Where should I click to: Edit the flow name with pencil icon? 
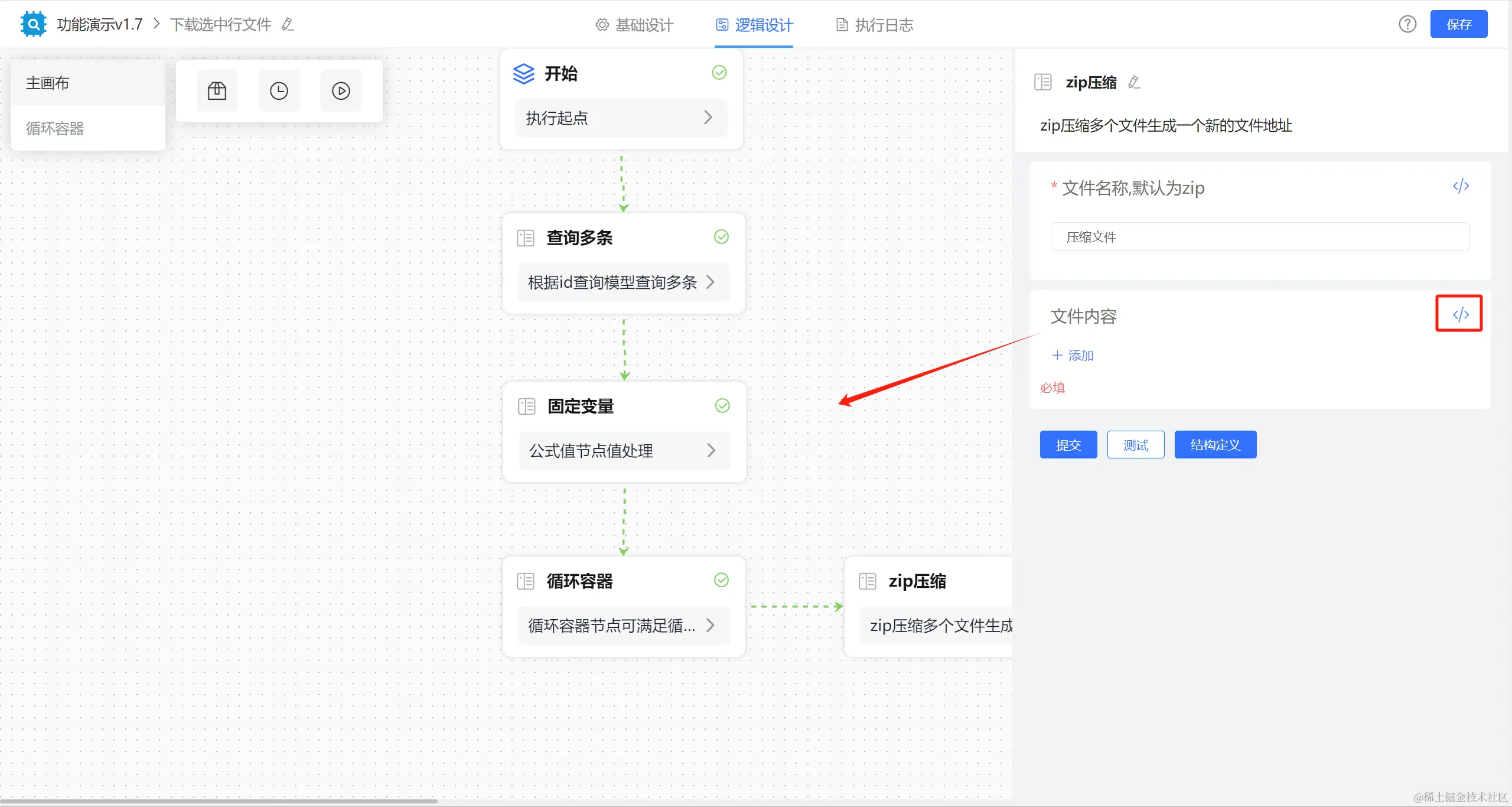pos(288,24)
